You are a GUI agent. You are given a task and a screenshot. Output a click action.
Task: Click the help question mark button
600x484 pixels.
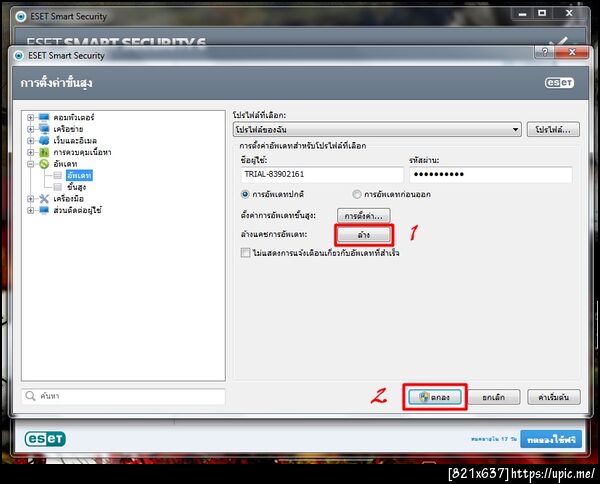point(545,52)
